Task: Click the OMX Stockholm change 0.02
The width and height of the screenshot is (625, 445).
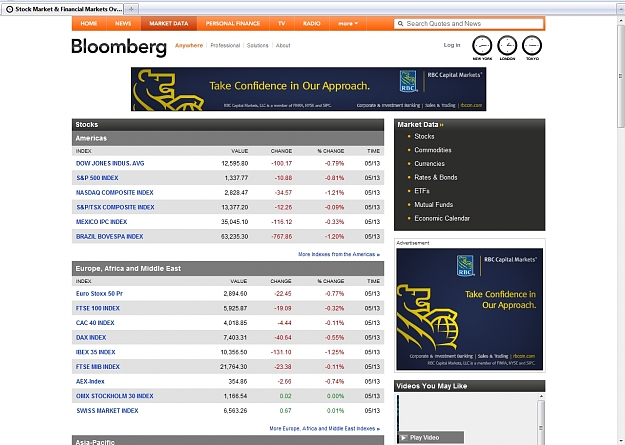Action: tap(285, 396)
